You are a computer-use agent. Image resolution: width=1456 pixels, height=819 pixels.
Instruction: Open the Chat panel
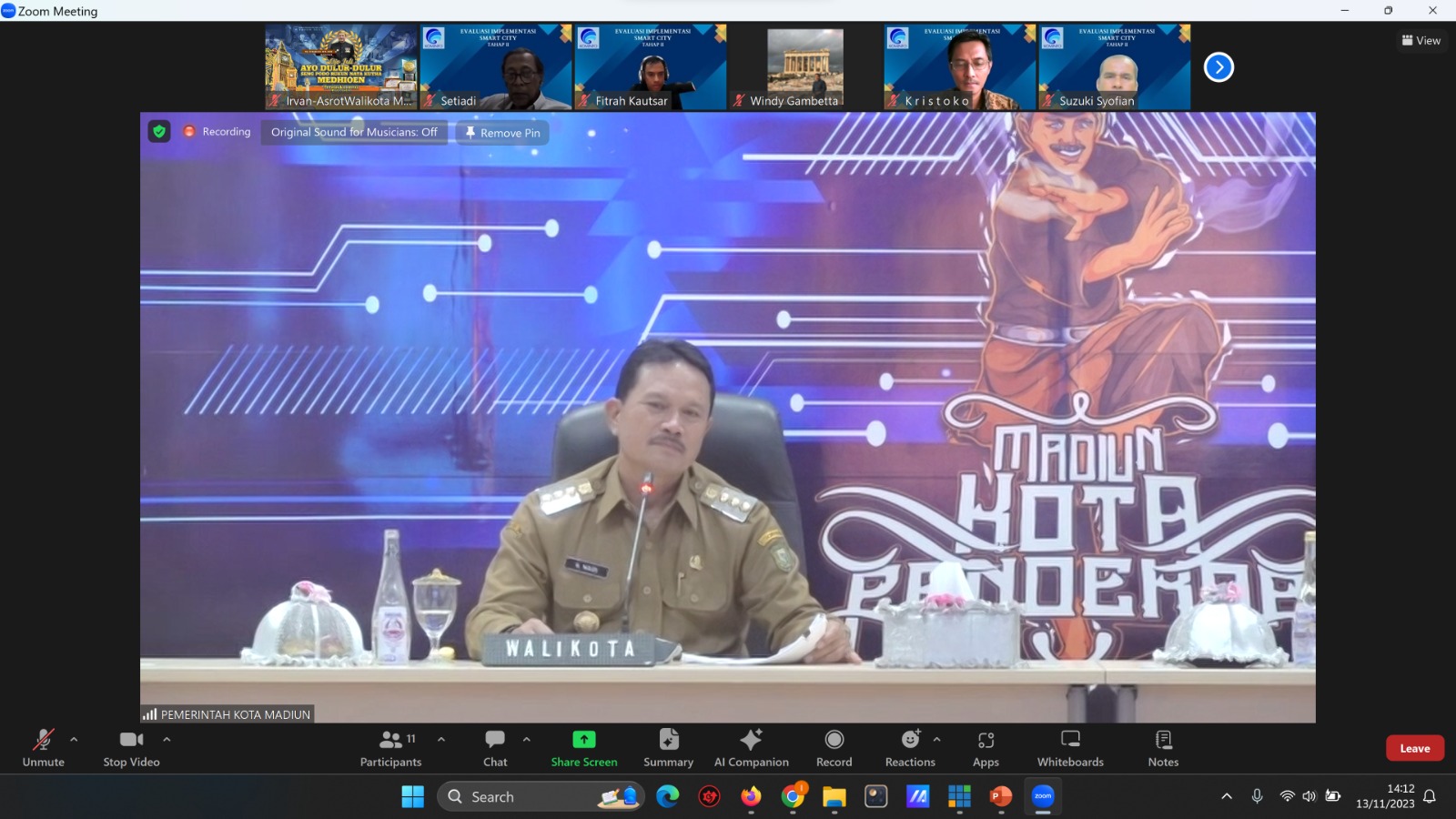tap(495, 748)
